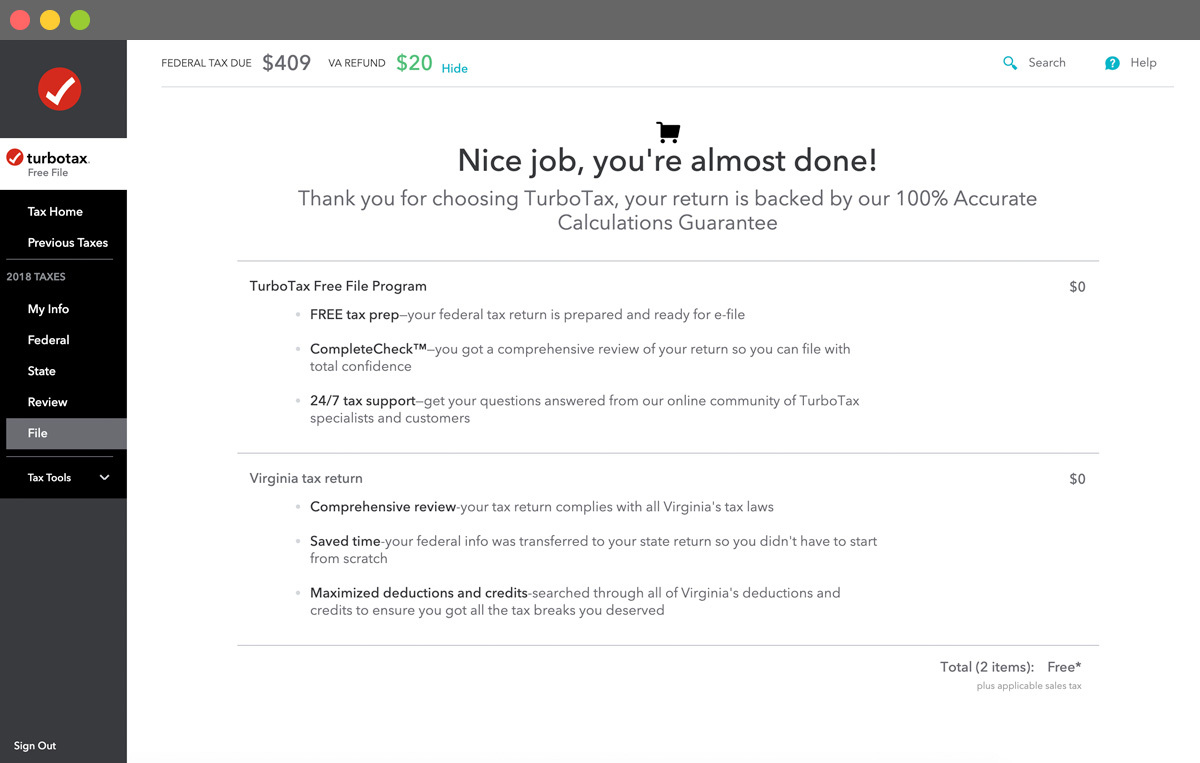Click the shopping cart icon
The height and width of the screenshot is (763, 1200).
click(668, 132)
